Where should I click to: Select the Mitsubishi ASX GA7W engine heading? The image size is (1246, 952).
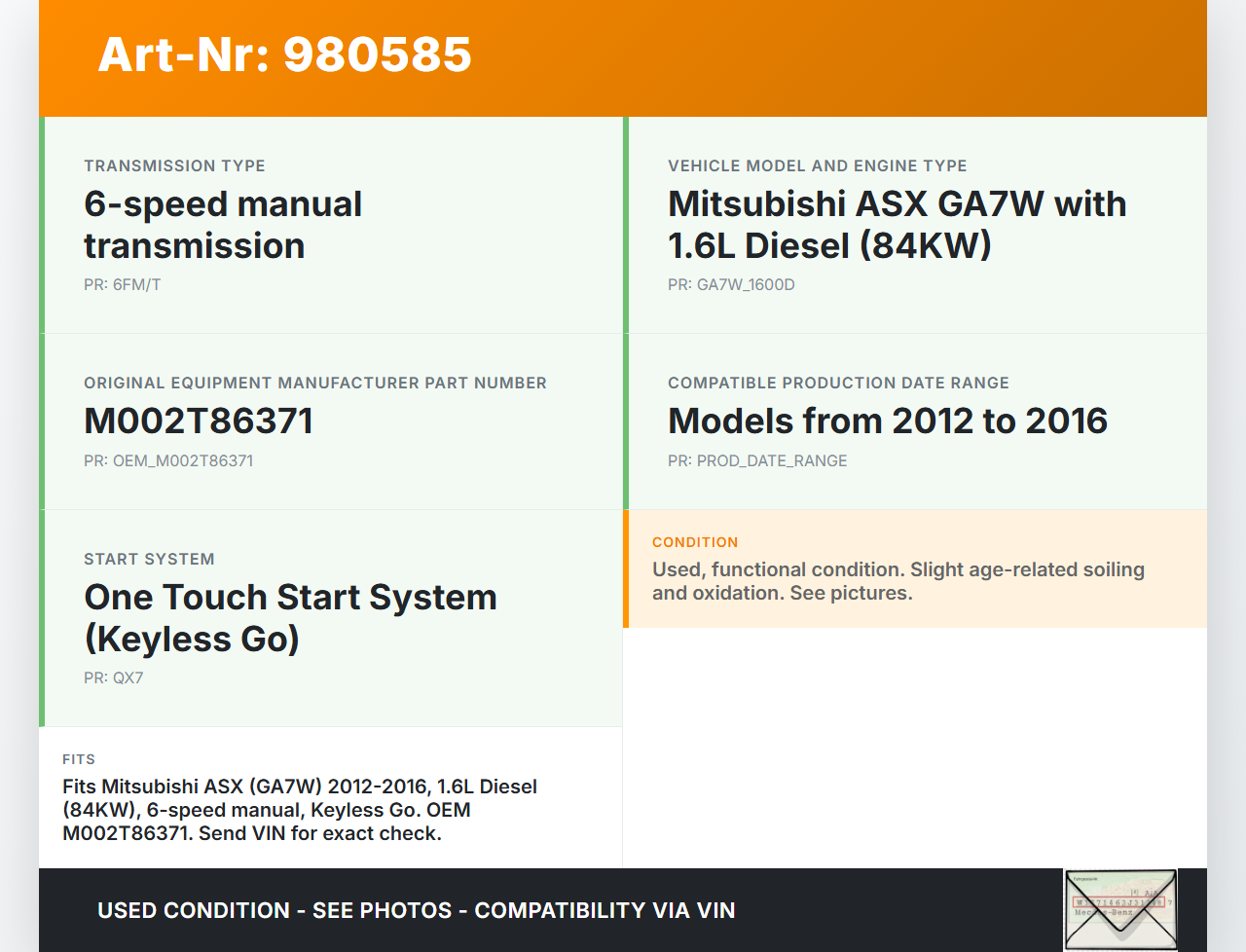(897, 225)
